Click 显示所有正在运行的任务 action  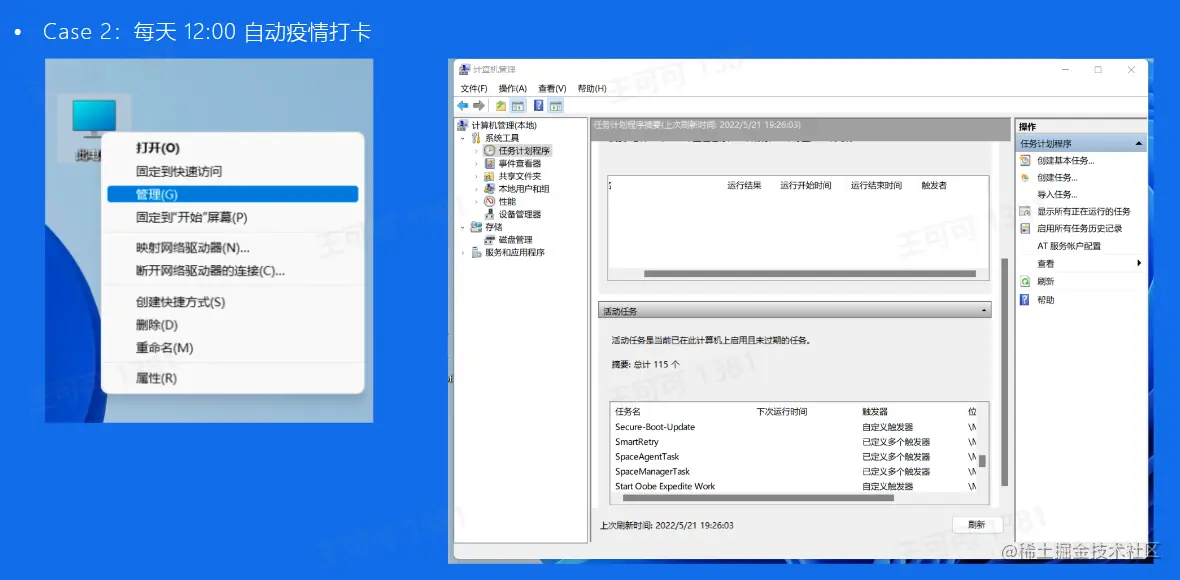[x=1084, y=211]
